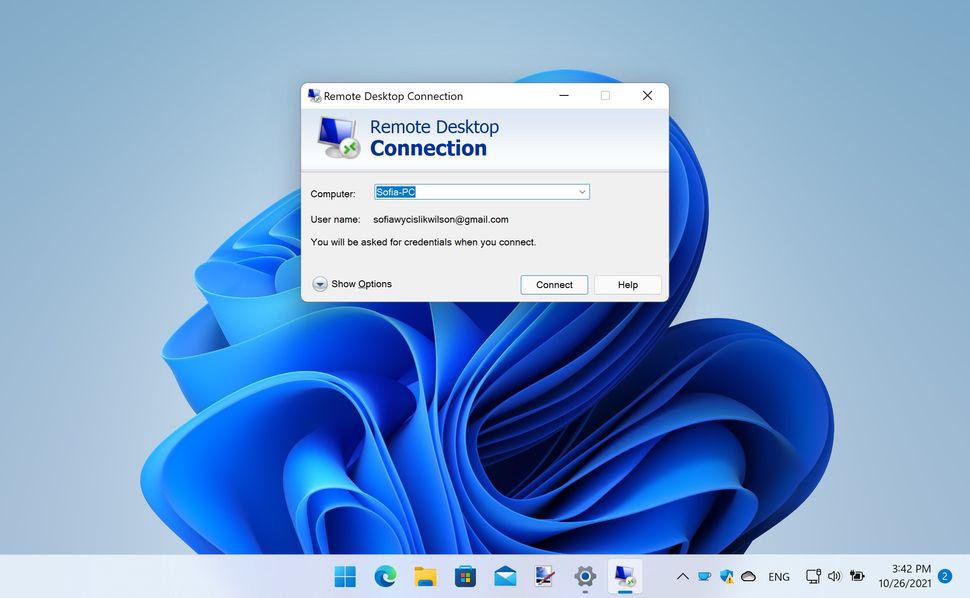The image size is (970, 598).
Task: Switch the ENG input language indicator
Action: 779,576
